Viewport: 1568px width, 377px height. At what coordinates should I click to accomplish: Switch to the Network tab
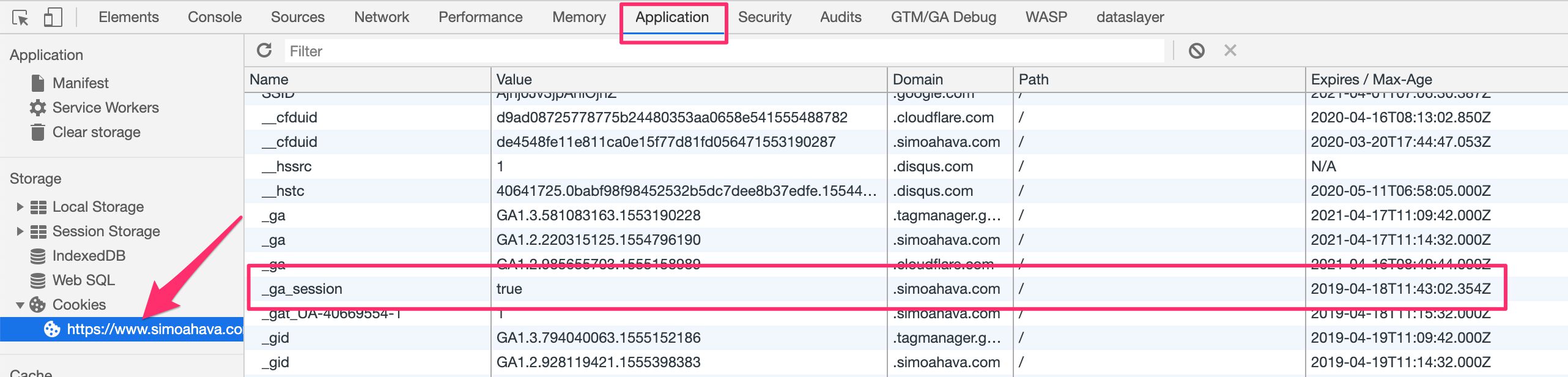point(382,17)
